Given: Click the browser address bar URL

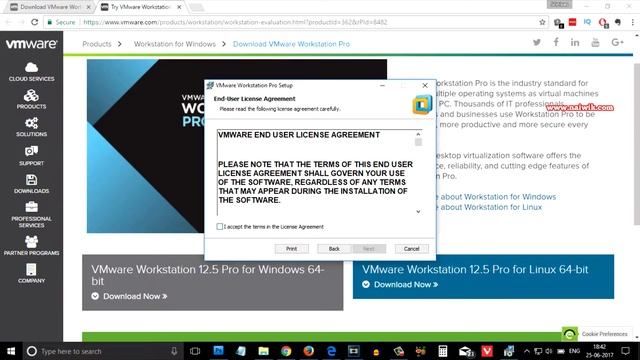Looking at the screenshot, I should point(235,22).
